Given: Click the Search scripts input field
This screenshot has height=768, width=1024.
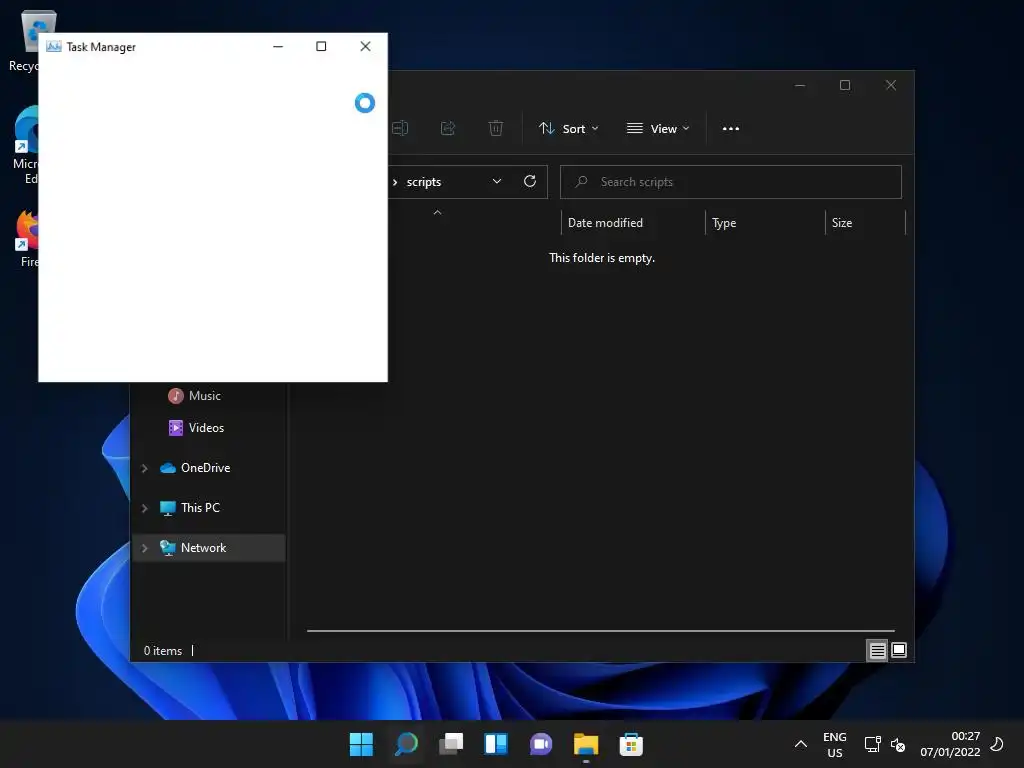Looking at the screenshot, I should [731, 182].
